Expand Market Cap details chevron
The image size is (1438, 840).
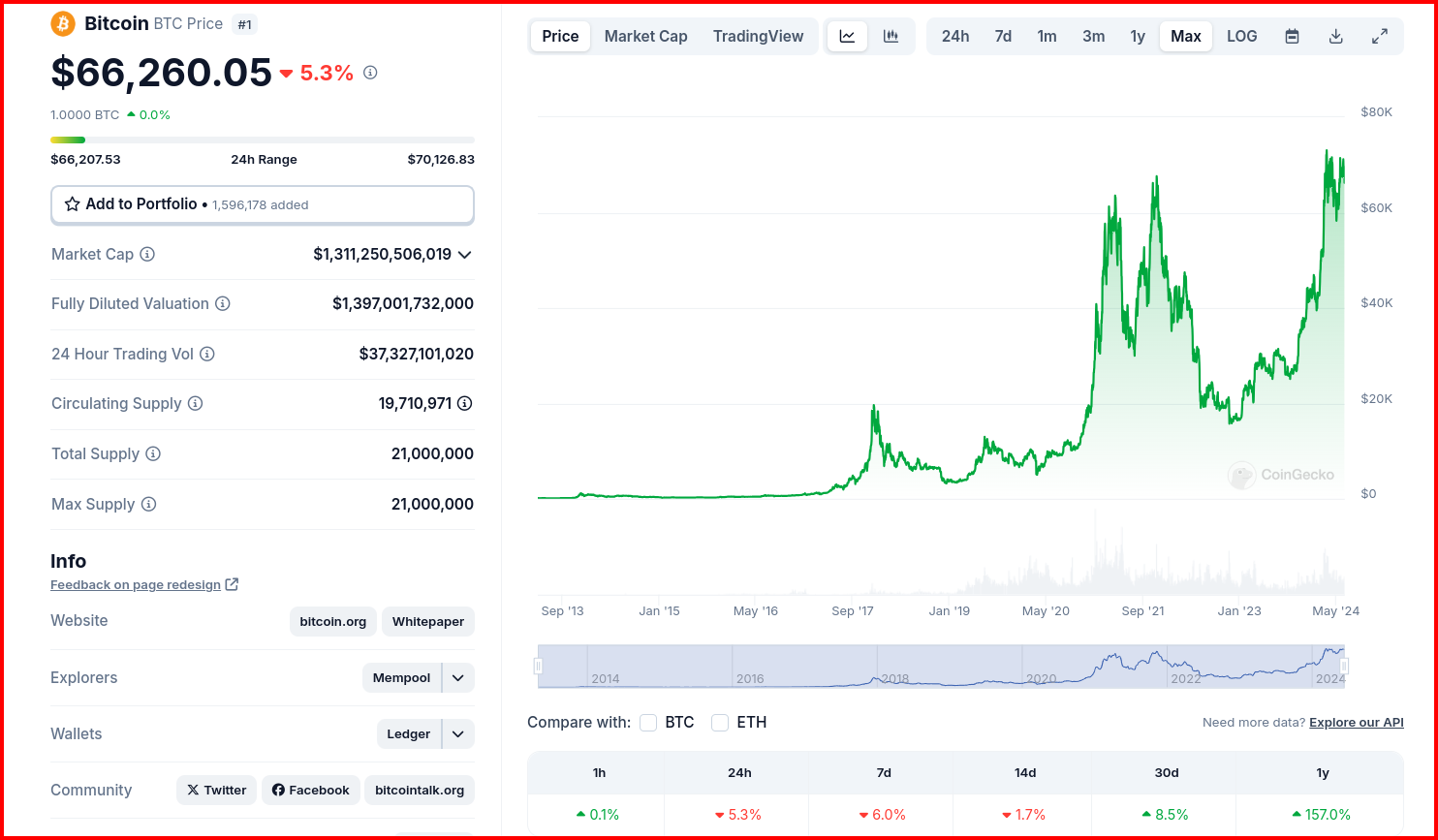tap(465, 255)
